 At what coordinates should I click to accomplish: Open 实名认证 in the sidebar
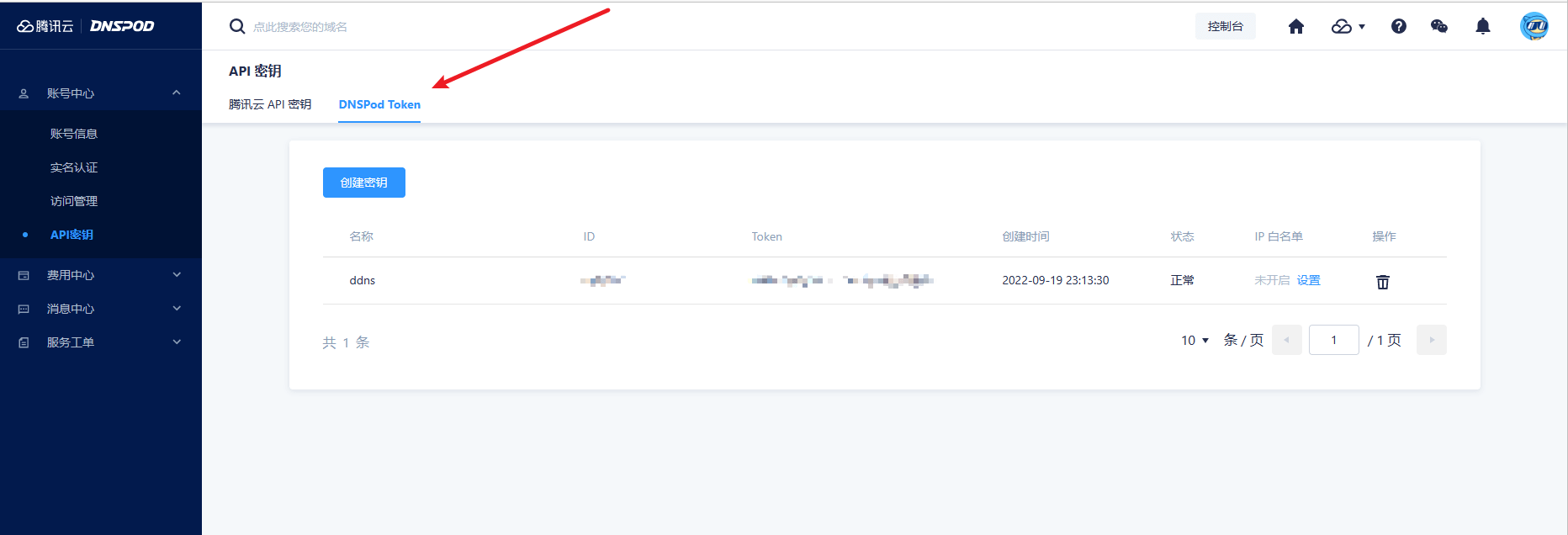74,167
